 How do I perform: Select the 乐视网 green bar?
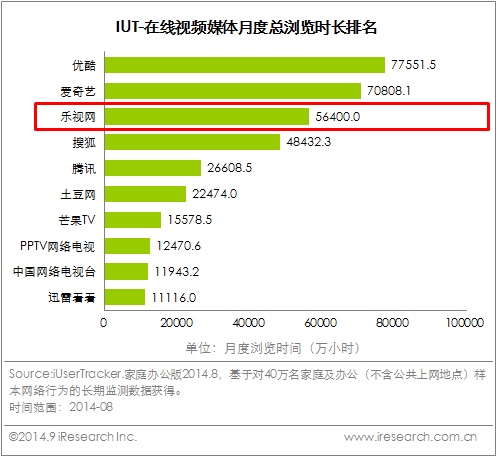207,117
